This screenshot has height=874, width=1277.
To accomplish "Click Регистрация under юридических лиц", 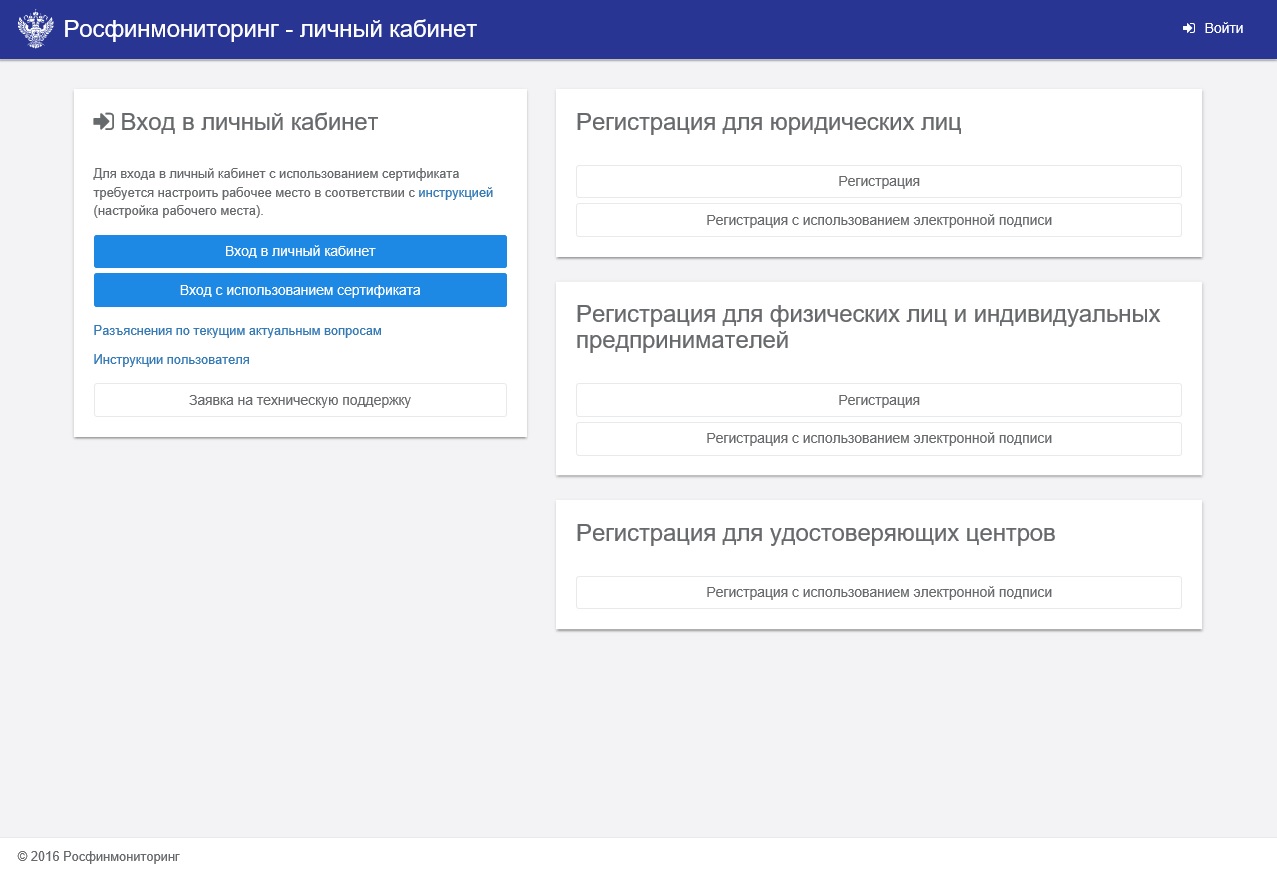I will click(x=879, y=181).
